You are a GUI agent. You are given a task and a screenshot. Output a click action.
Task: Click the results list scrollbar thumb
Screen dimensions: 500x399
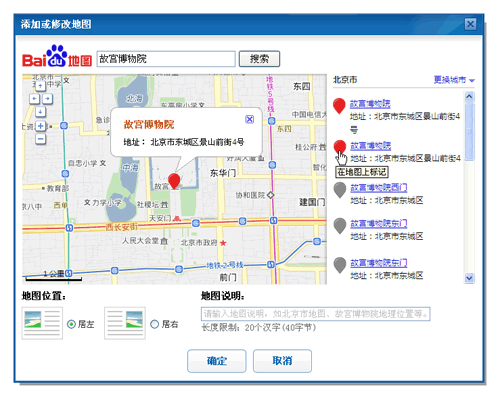[x=469, y=132]
